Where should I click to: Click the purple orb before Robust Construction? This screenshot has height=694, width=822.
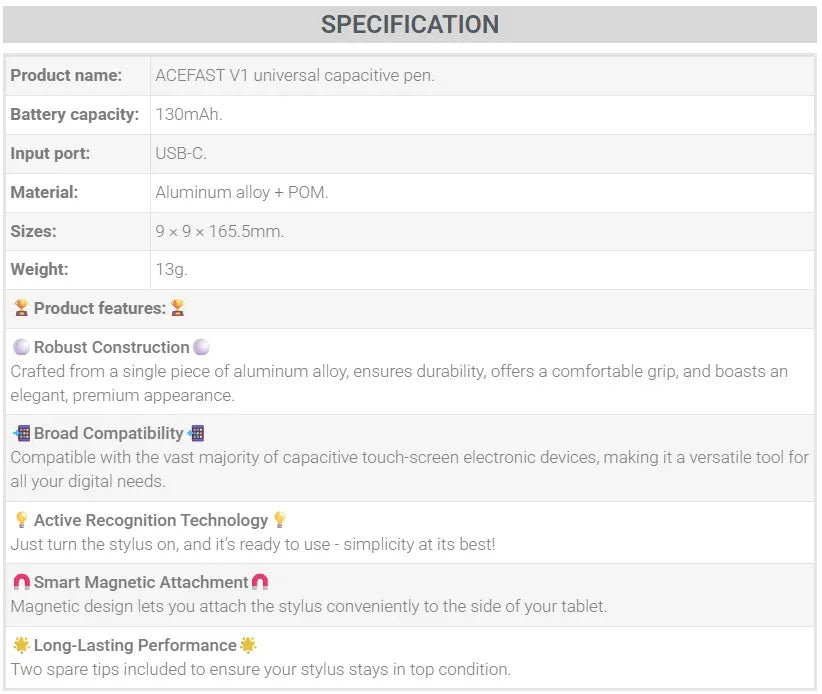coord(21,347)
